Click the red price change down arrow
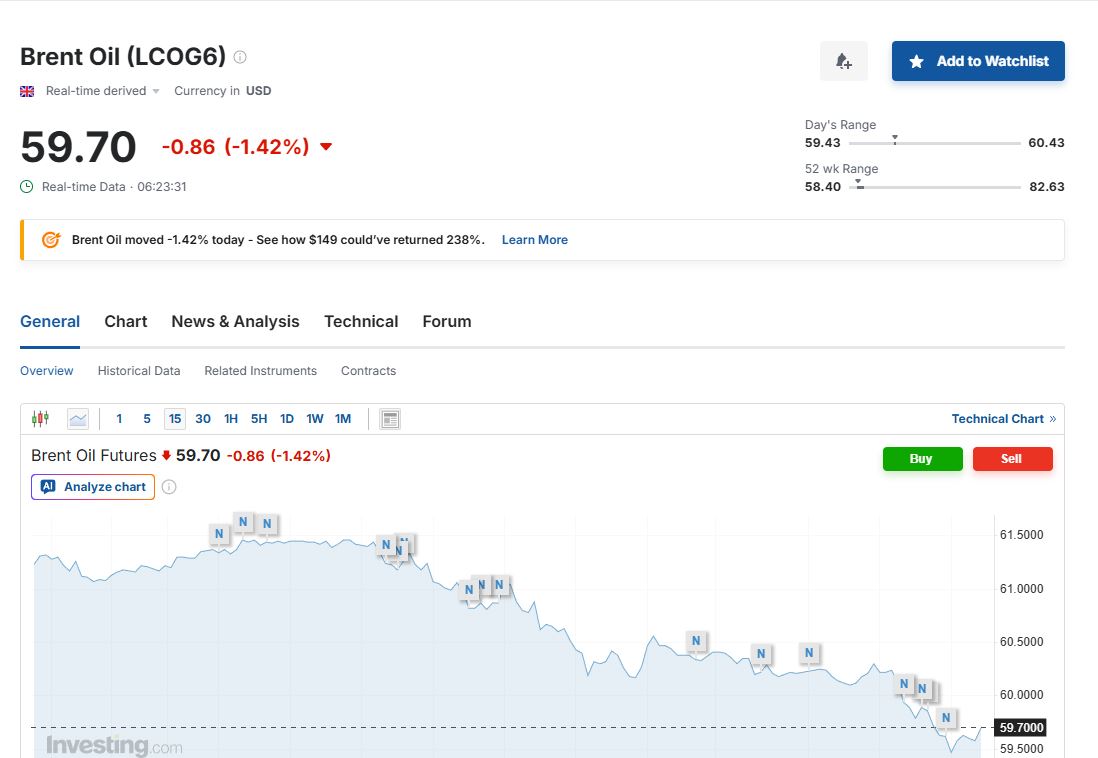 tap(325, 147)
